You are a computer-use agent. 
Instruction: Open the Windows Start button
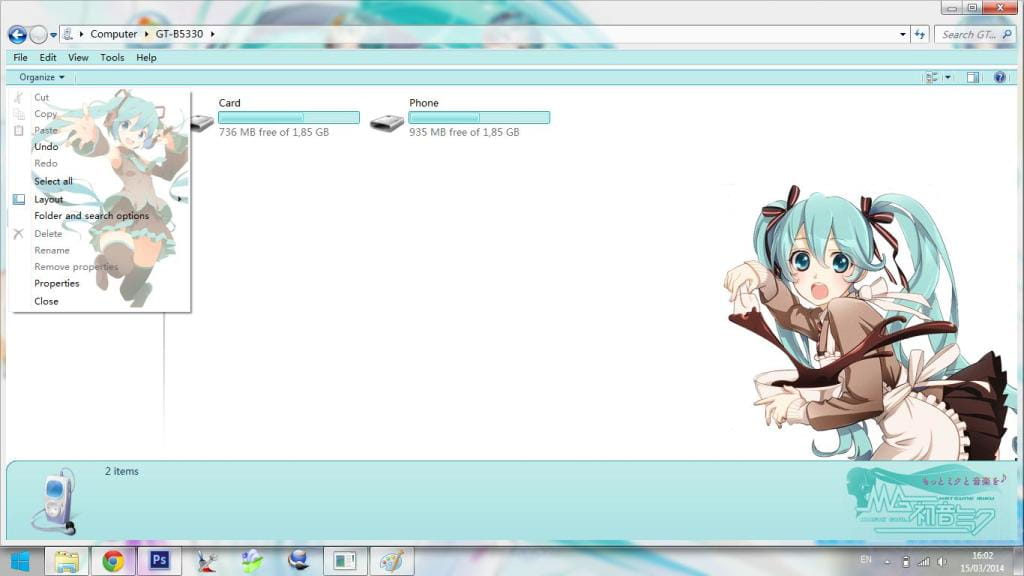(21, 561)
